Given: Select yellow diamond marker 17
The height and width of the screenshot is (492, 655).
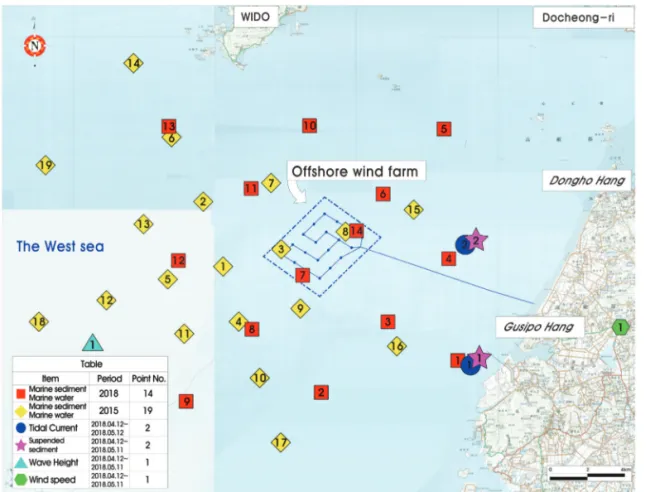Looking at the screenshot, I should pyautogui.click(x=281, y=442).
